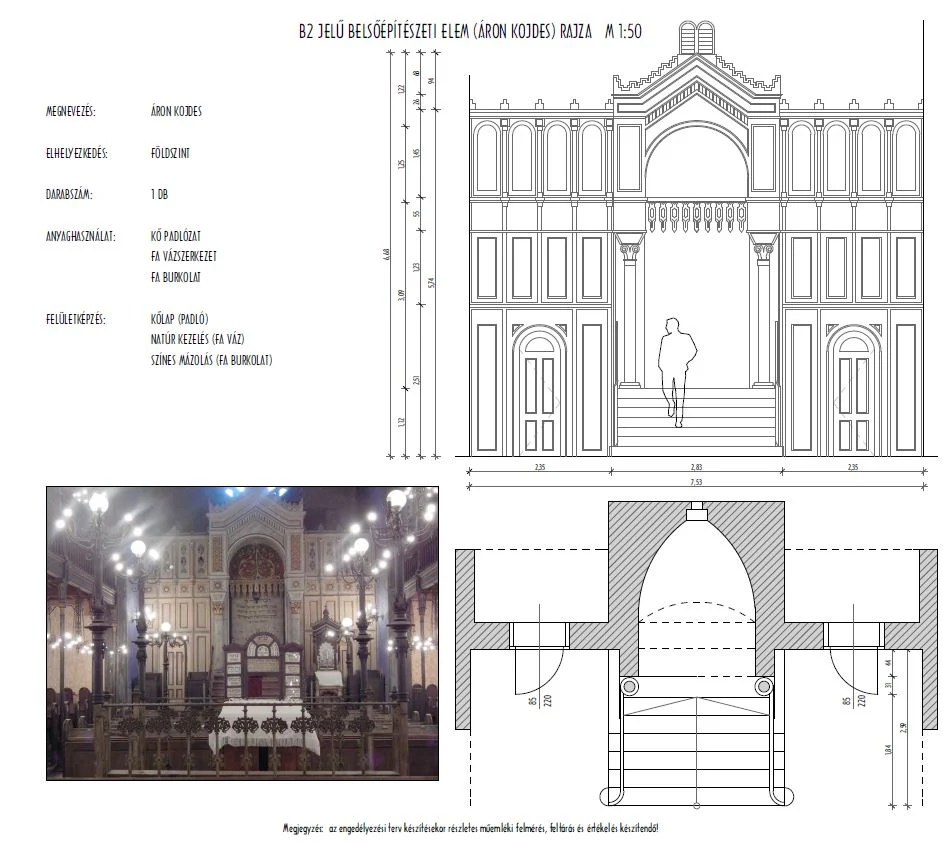
Task: Click the door height '220' at the left plan door
Action: click(x=547, y=700)
